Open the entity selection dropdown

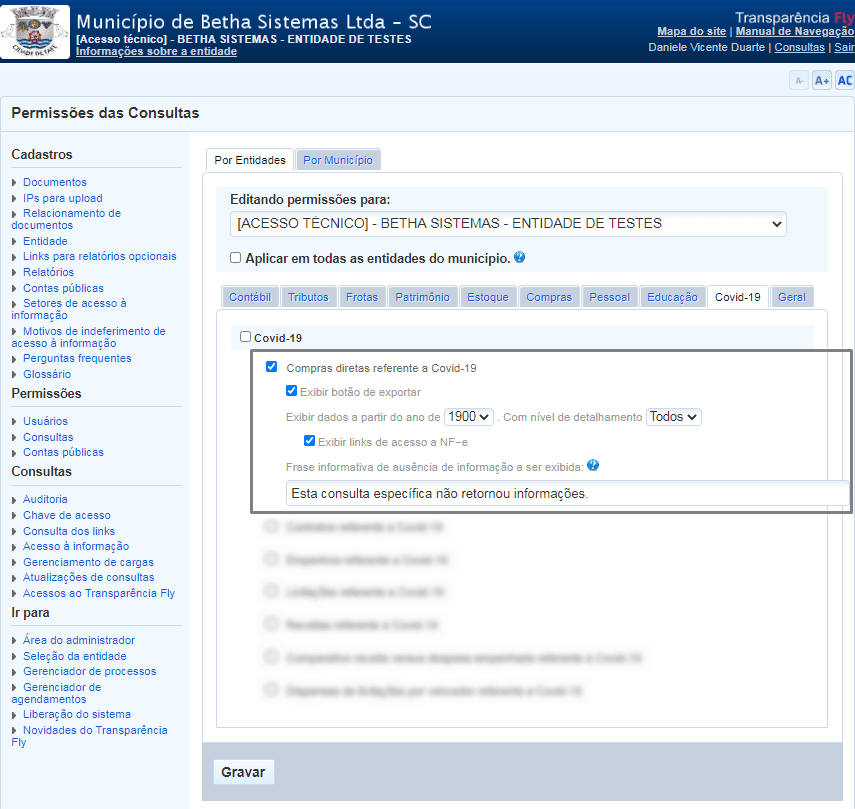(508, 224)
